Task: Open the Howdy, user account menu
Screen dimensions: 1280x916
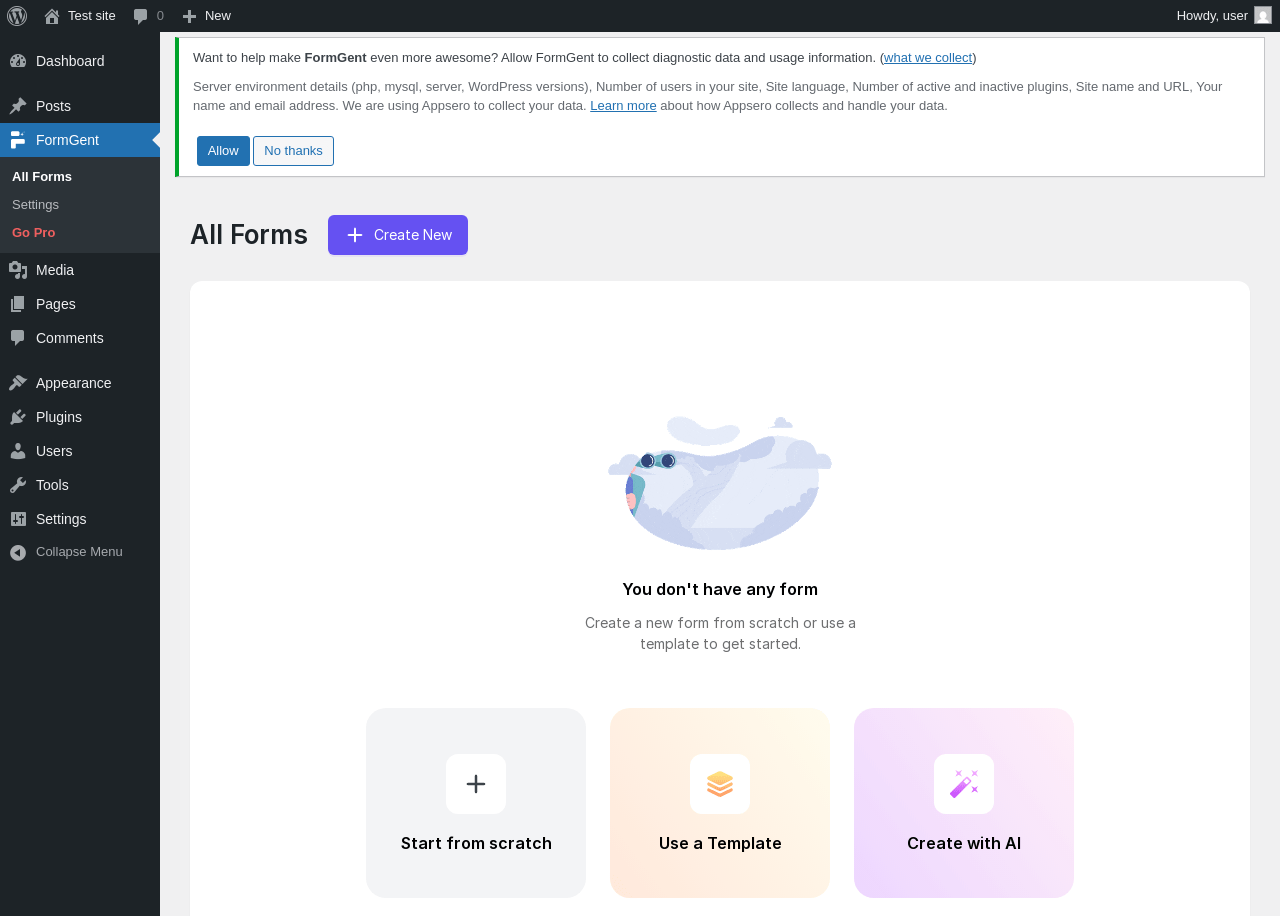Action: pyautogui.click(x=1224, y=16)
